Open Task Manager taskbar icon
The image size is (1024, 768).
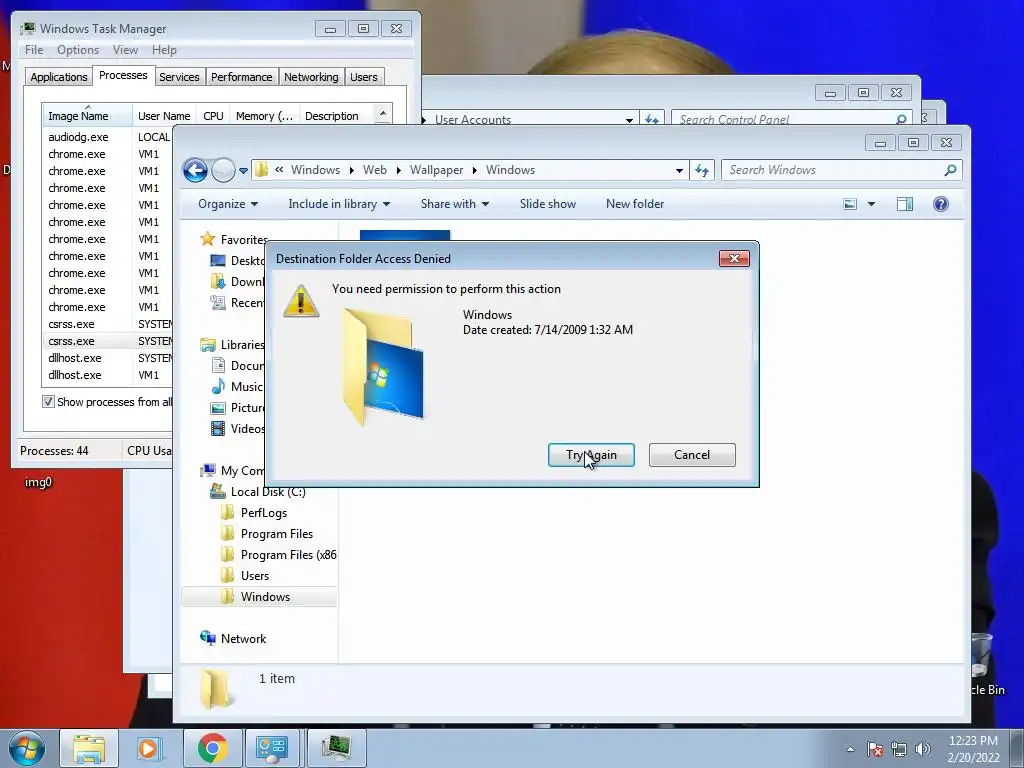[x=336, y=748]
